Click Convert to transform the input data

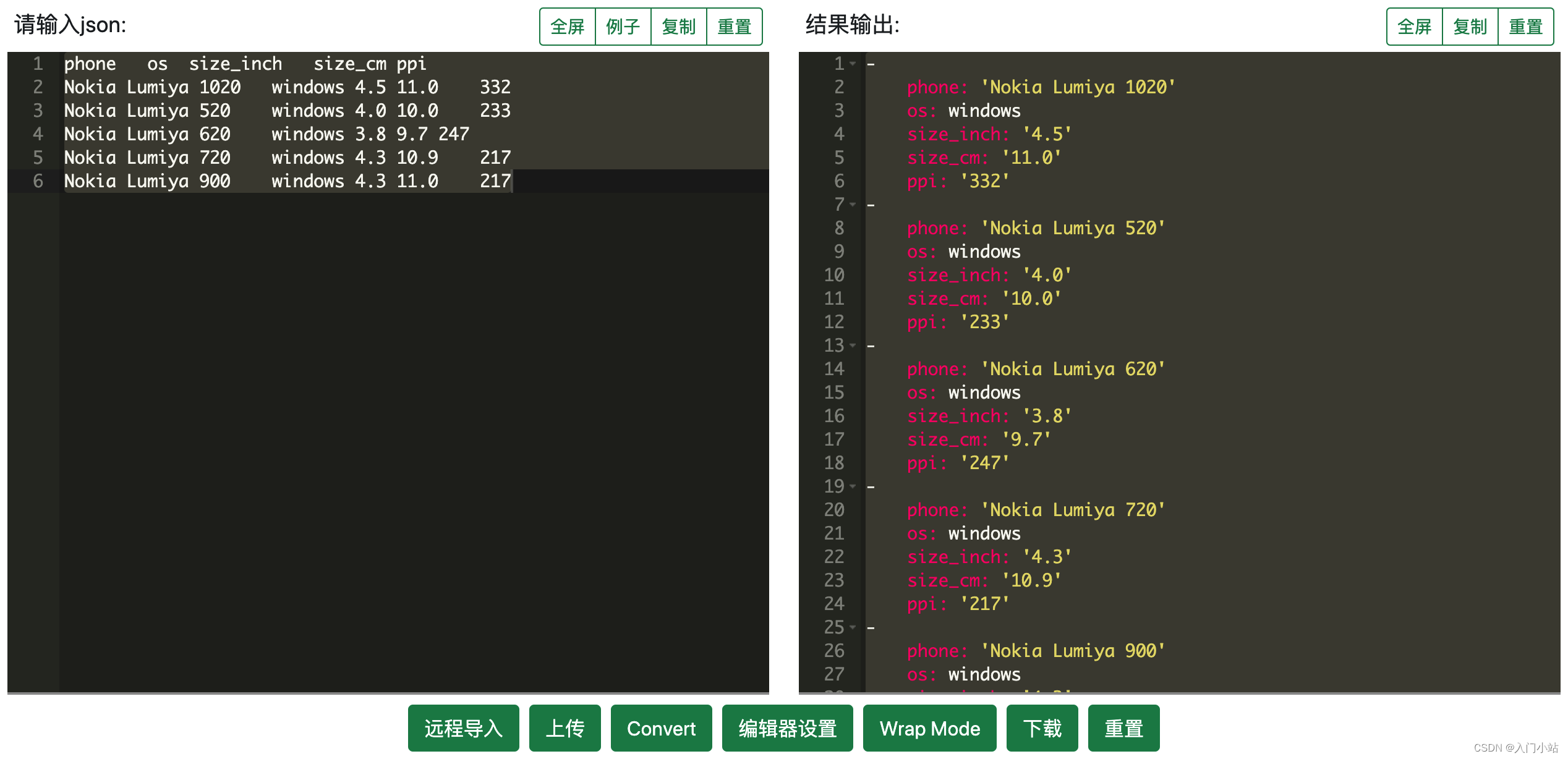point(660,728)
